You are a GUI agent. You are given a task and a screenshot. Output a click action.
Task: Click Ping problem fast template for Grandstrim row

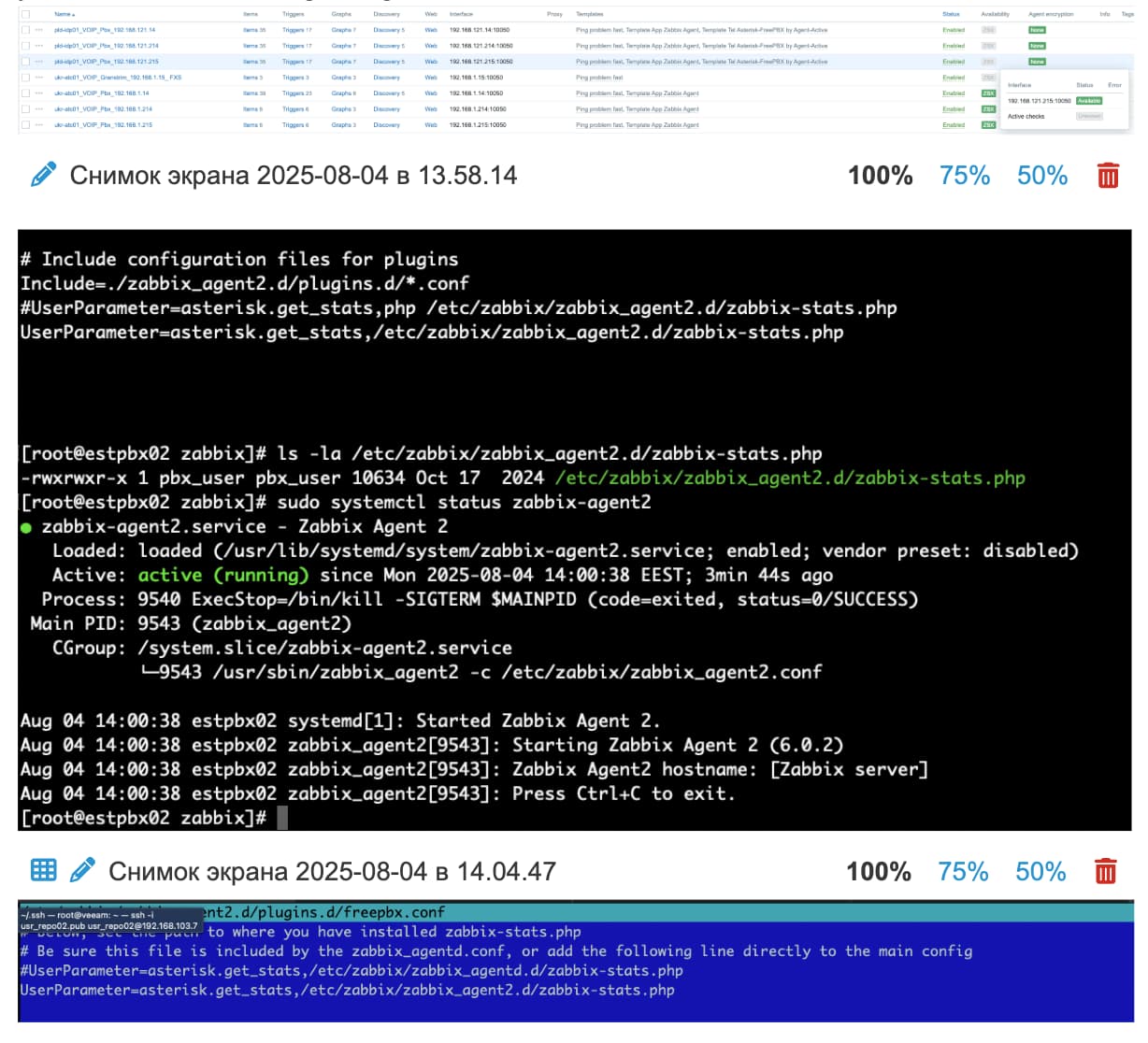(x=599, y=78)
